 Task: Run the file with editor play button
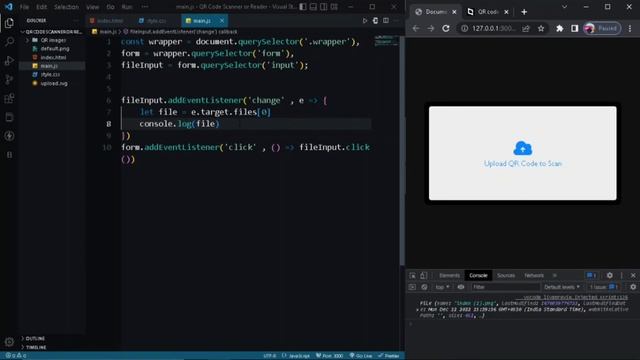[x=365, y=20]
